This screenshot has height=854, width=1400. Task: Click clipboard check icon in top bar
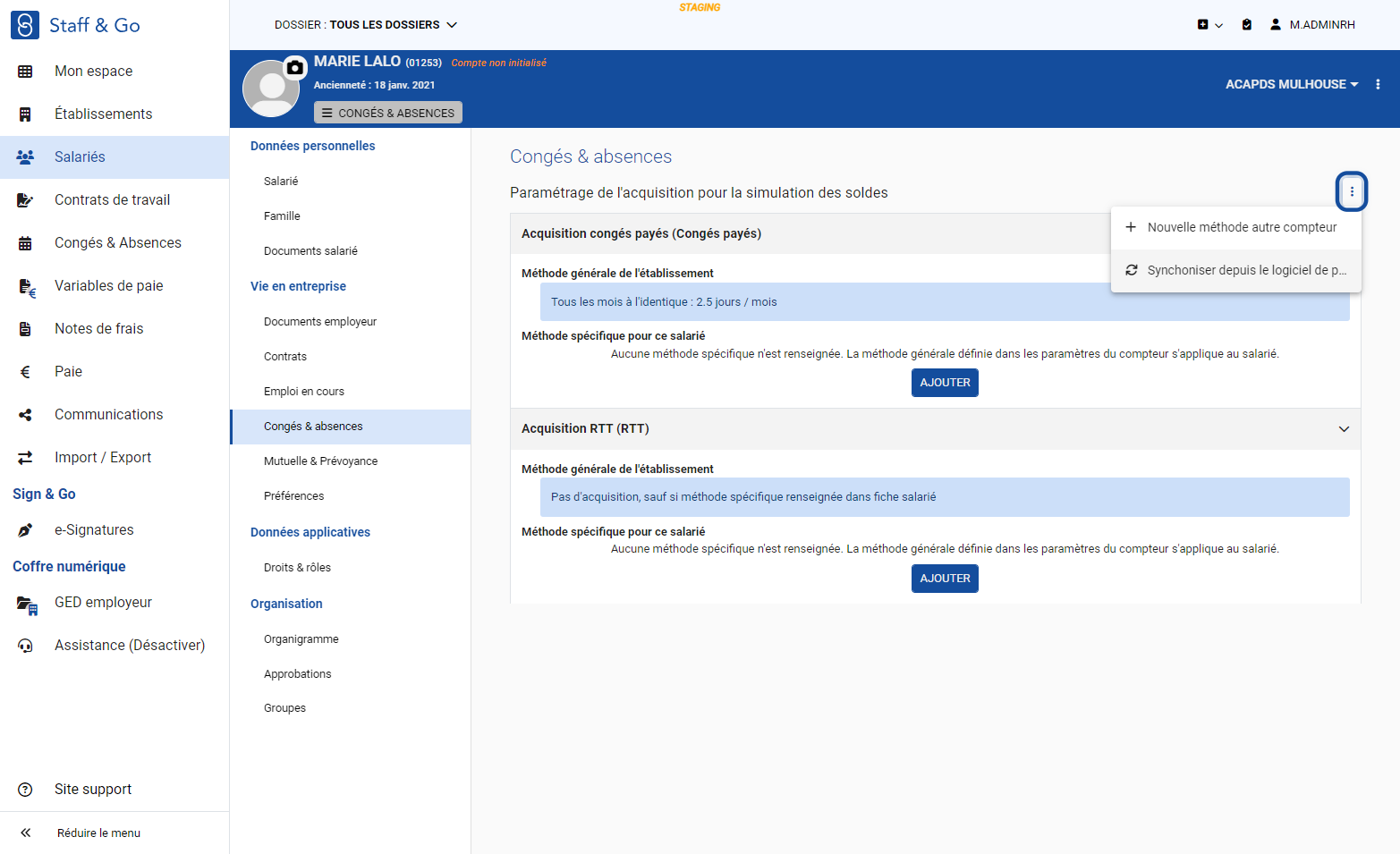coord(1247,25)
